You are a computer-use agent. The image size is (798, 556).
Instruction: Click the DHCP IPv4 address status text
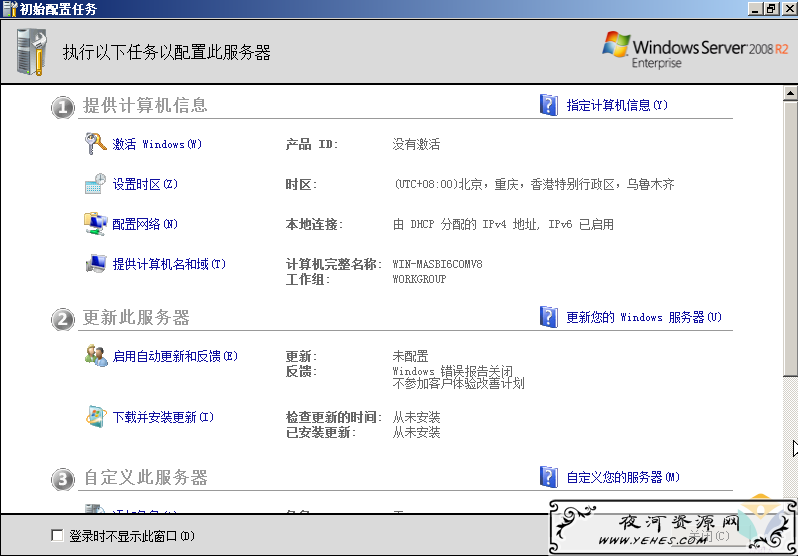[503, 224]
